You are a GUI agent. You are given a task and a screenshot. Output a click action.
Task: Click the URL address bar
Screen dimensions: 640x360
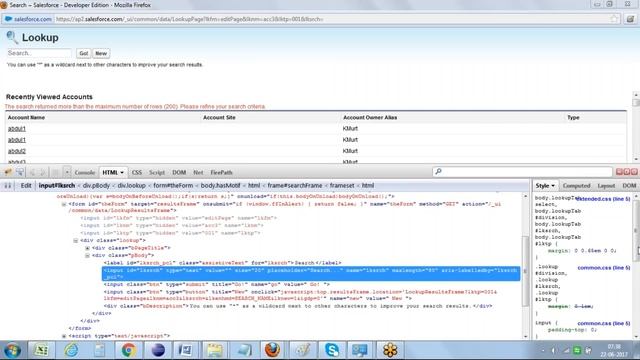pyautogui.click(x=331, y=19)
